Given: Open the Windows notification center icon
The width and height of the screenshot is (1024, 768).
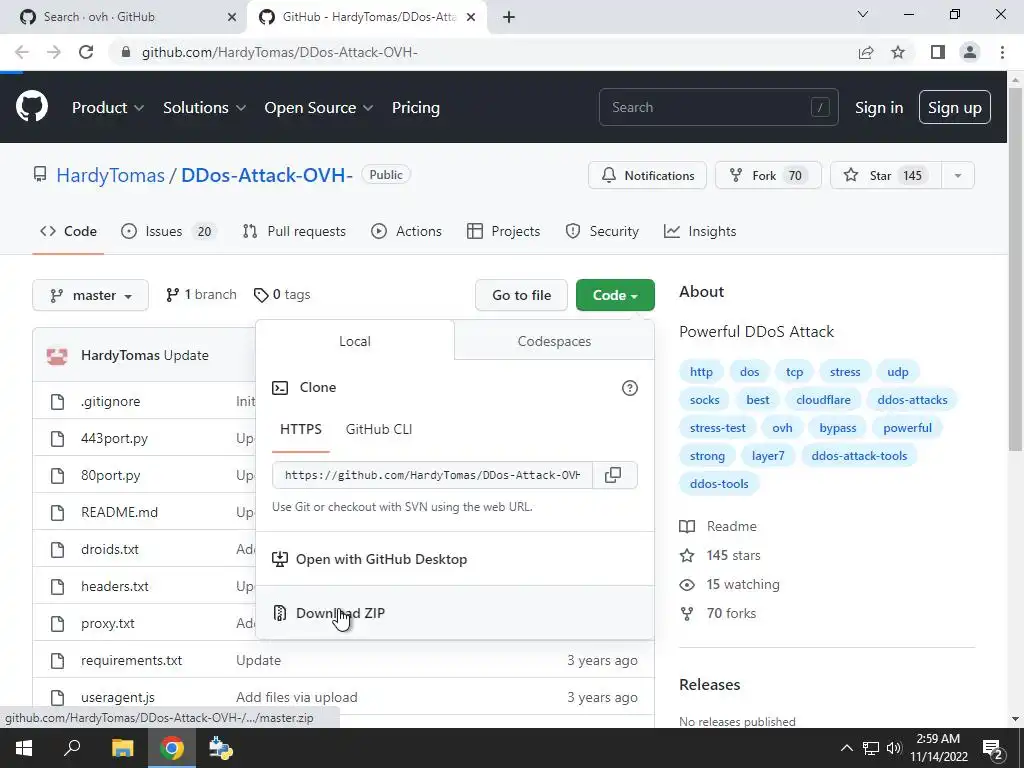Looking at the screenshot, I should (992, 748).
